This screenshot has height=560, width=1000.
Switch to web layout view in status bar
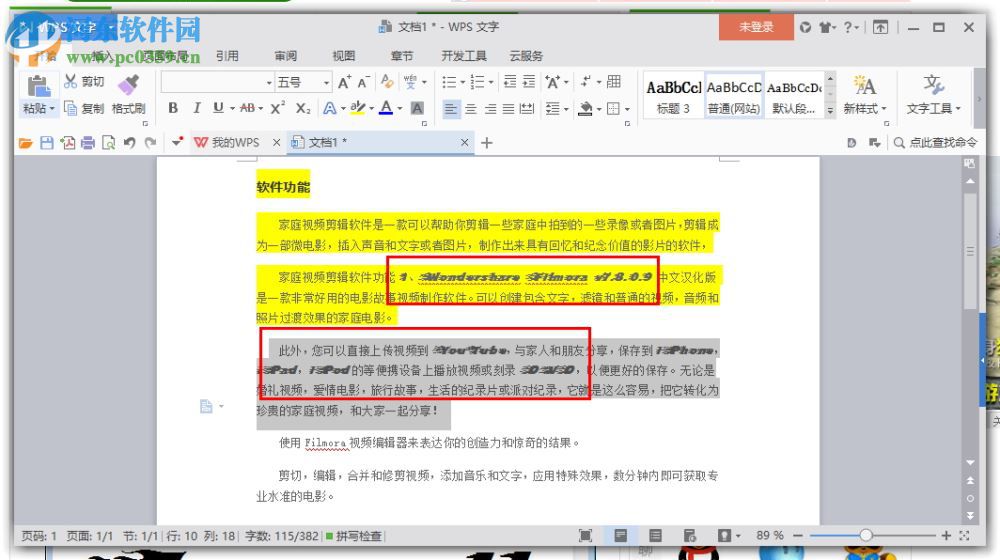click(x=689, y=536)
